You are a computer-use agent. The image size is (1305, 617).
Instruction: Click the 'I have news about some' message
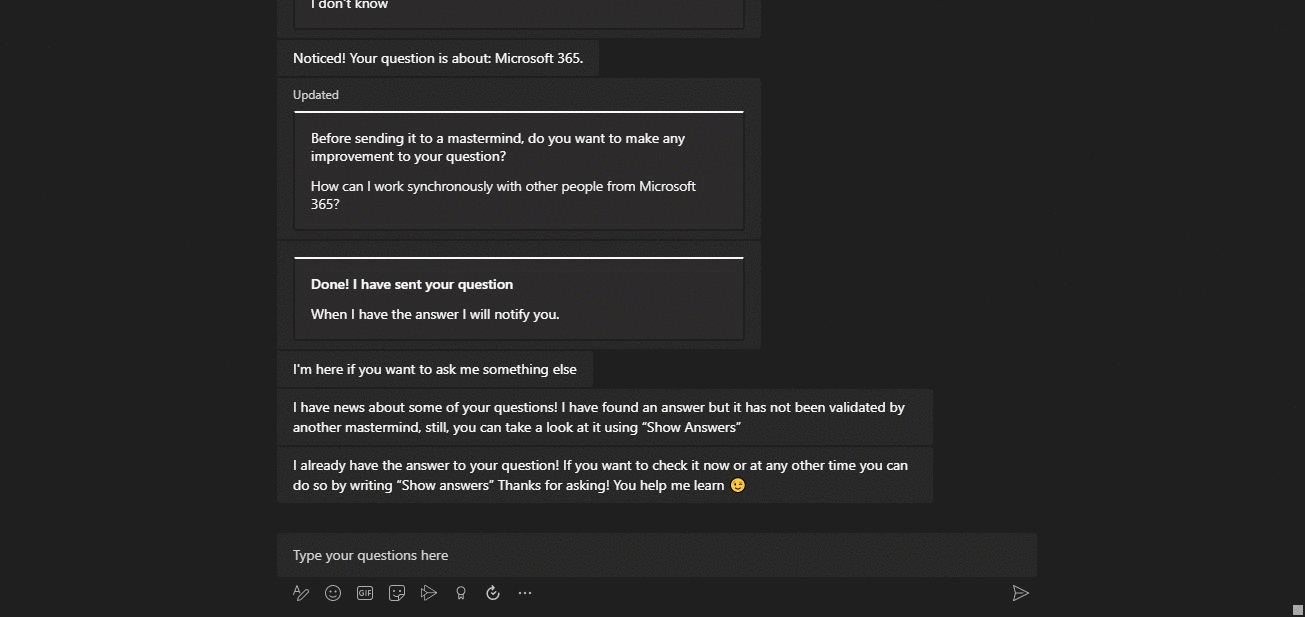[605, 417]
